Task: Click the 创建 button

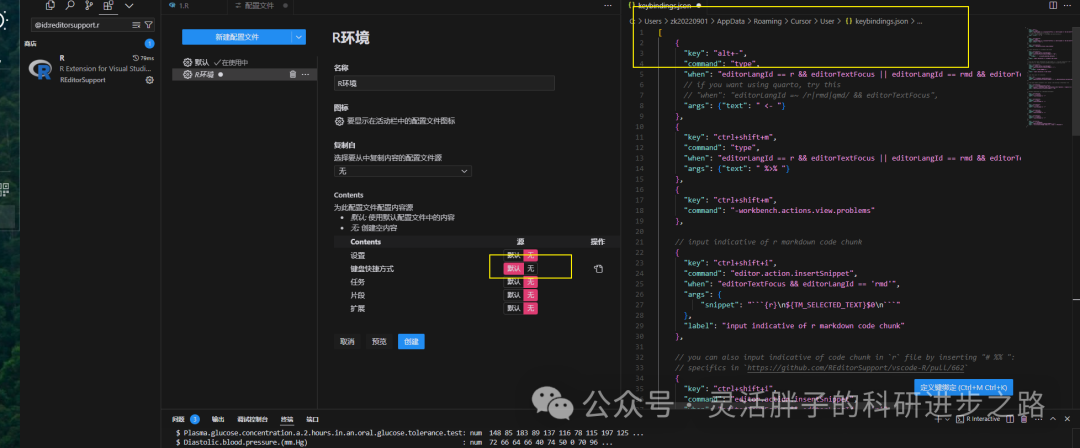Action: coord(411,341)
